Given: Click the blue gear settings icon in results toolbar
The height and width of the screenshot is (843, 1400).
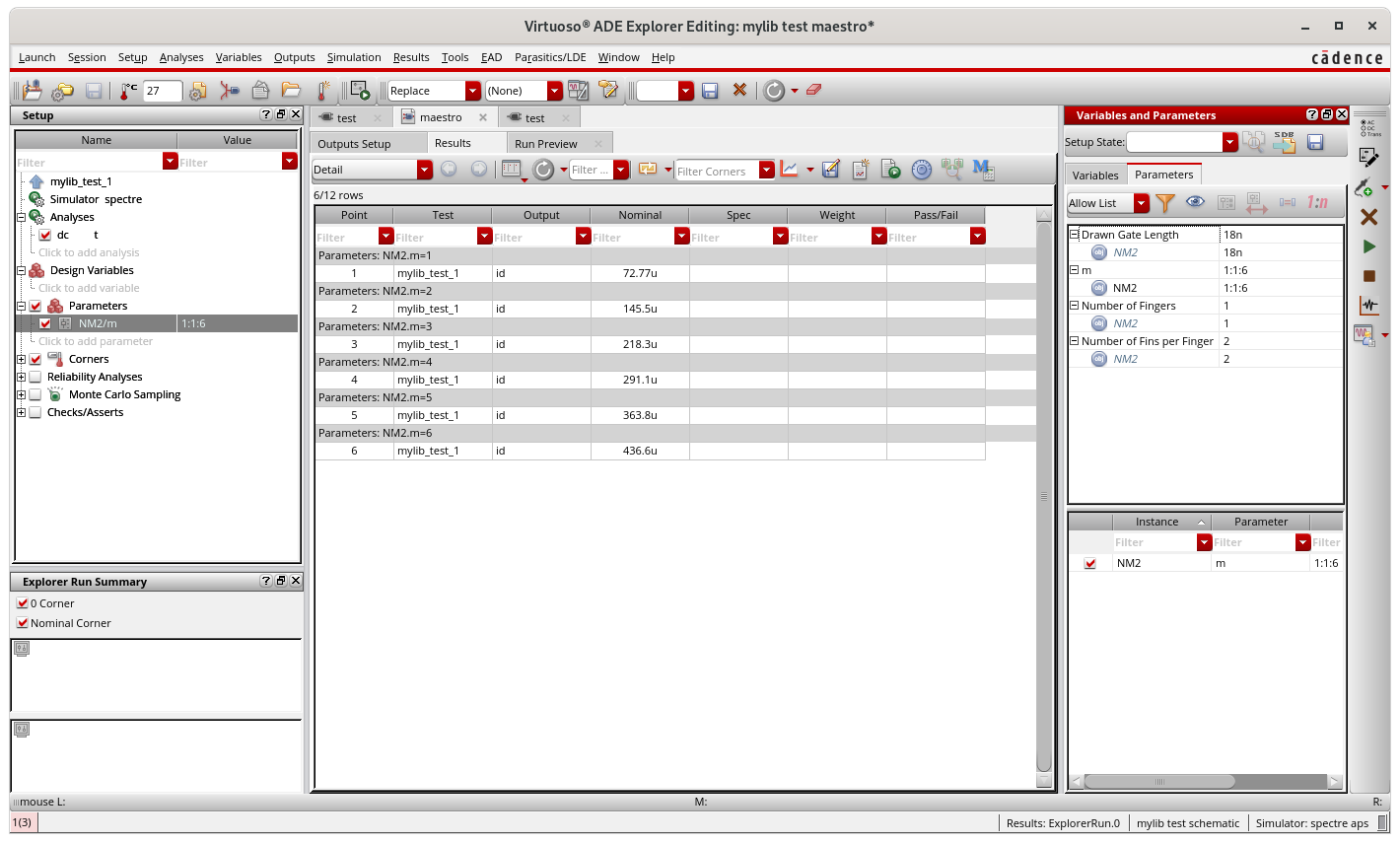Looking at the screenshot, I should coord(921,170).
